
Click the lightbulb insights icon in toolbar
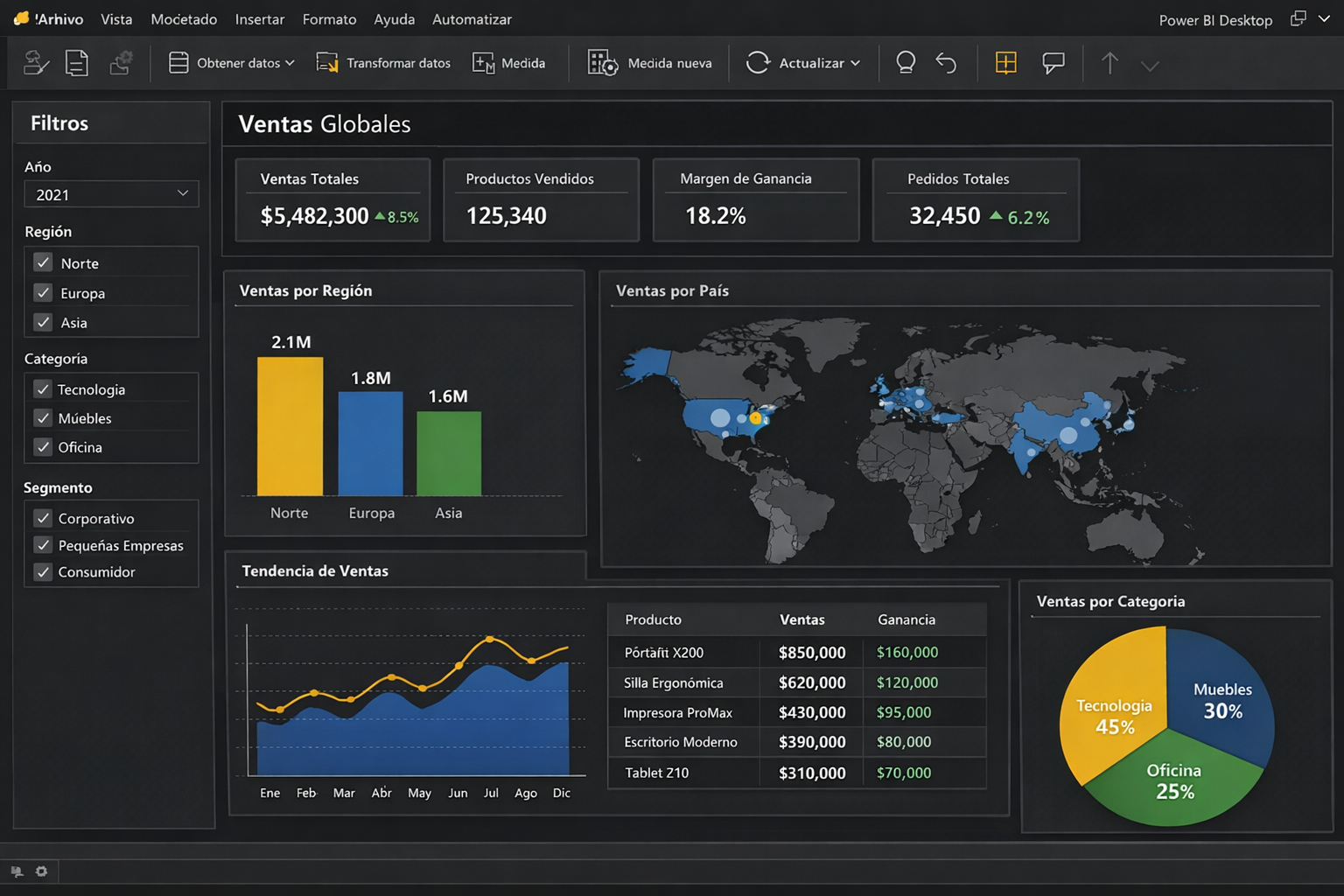point(906,63)
